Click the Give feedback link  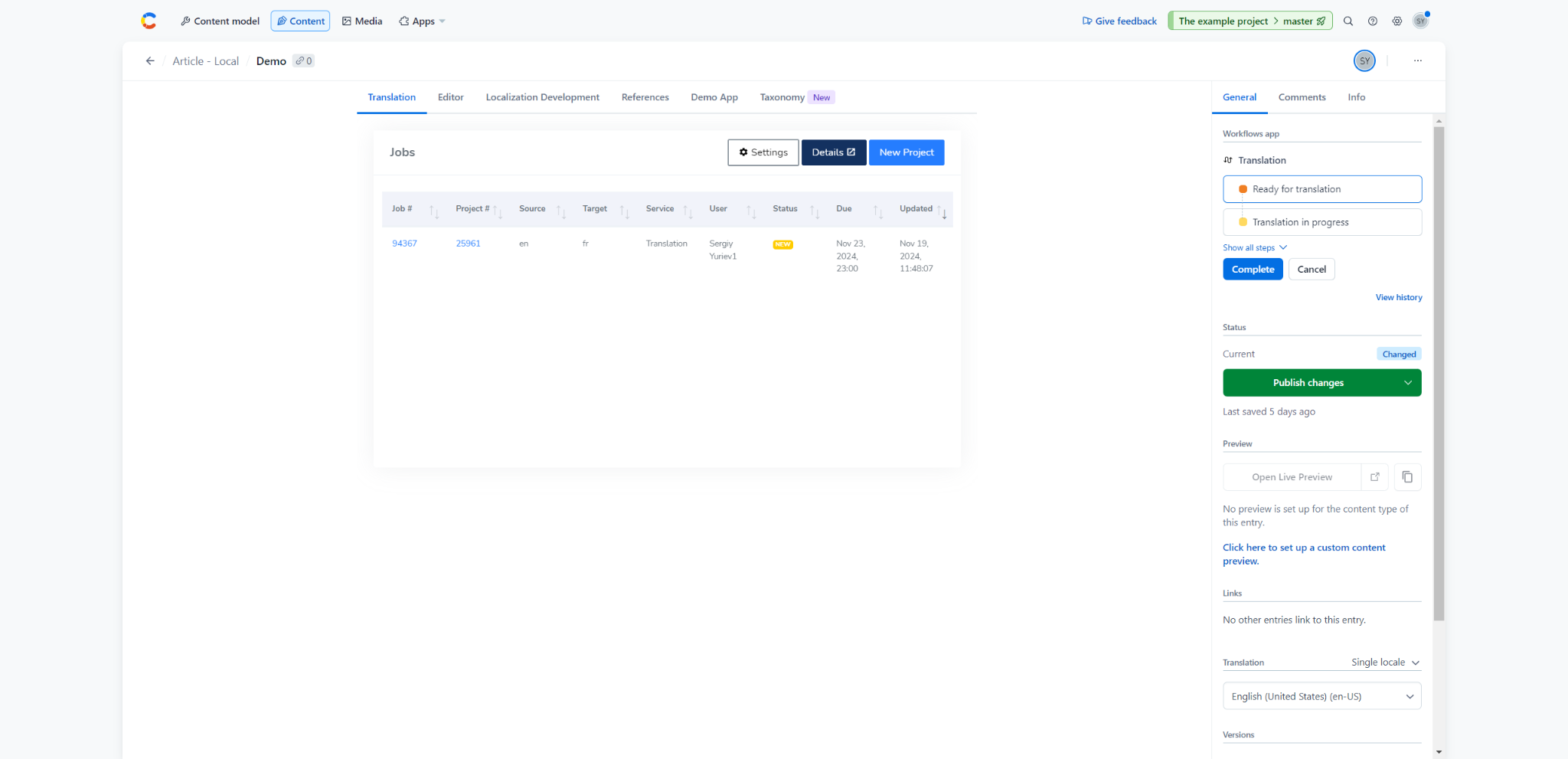(1119, 21)
